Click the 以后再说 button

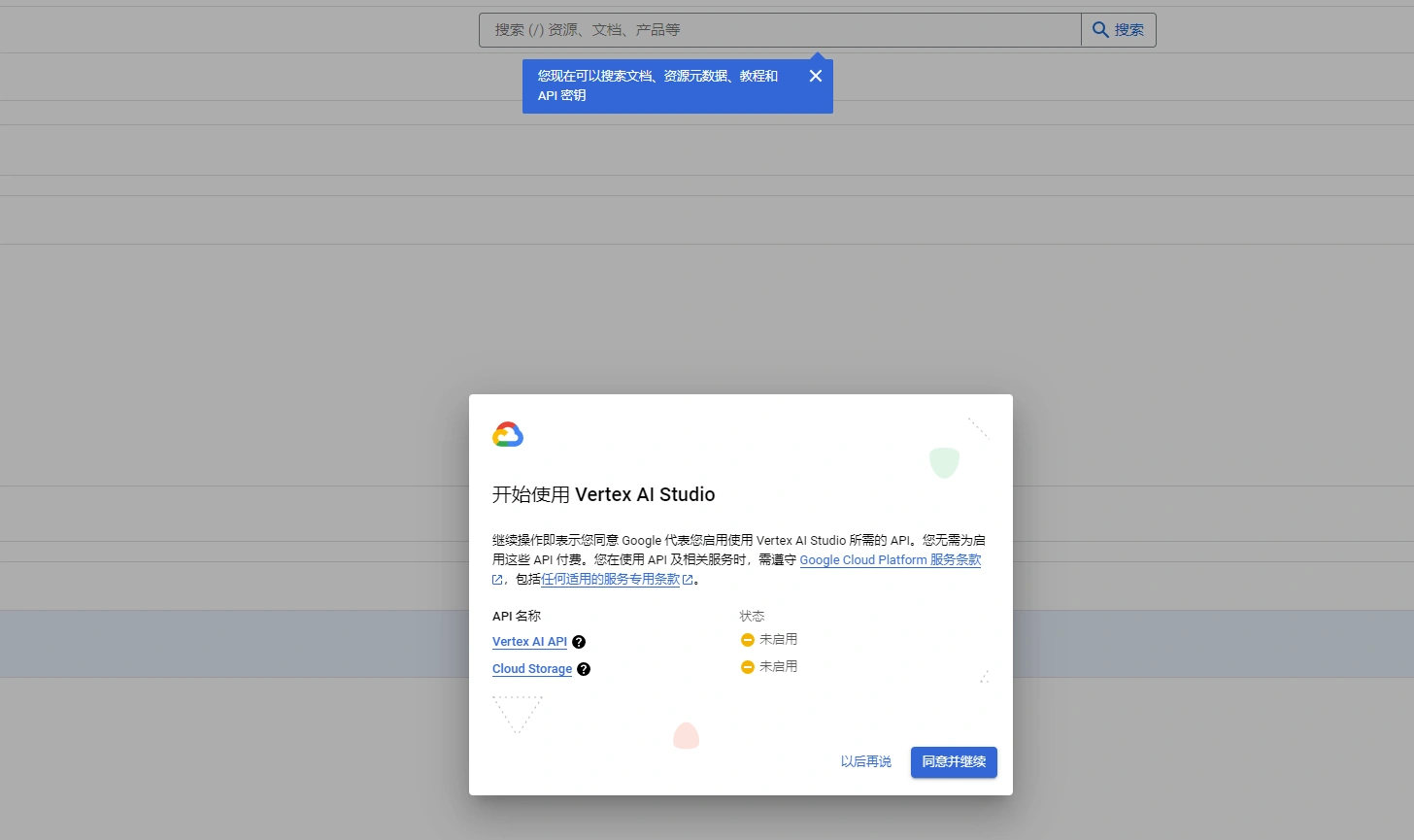click(866, 762)
